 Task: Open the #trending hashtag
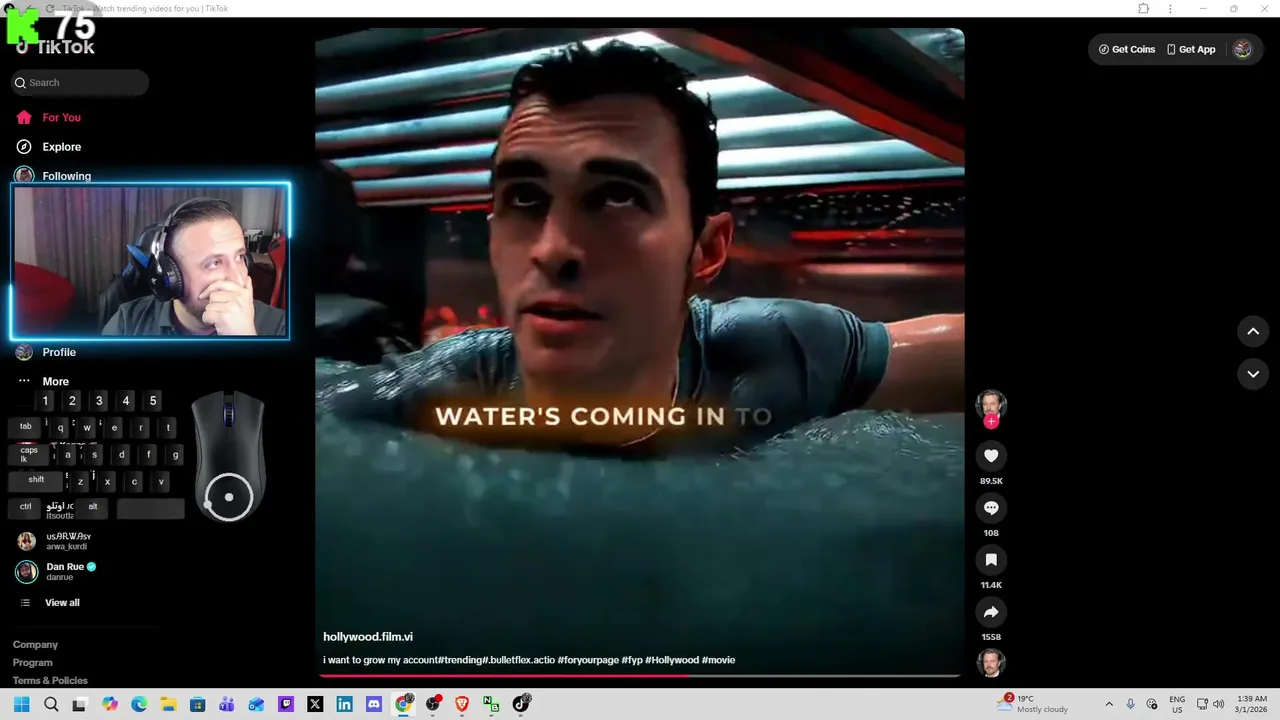click(x=460, y=660)
